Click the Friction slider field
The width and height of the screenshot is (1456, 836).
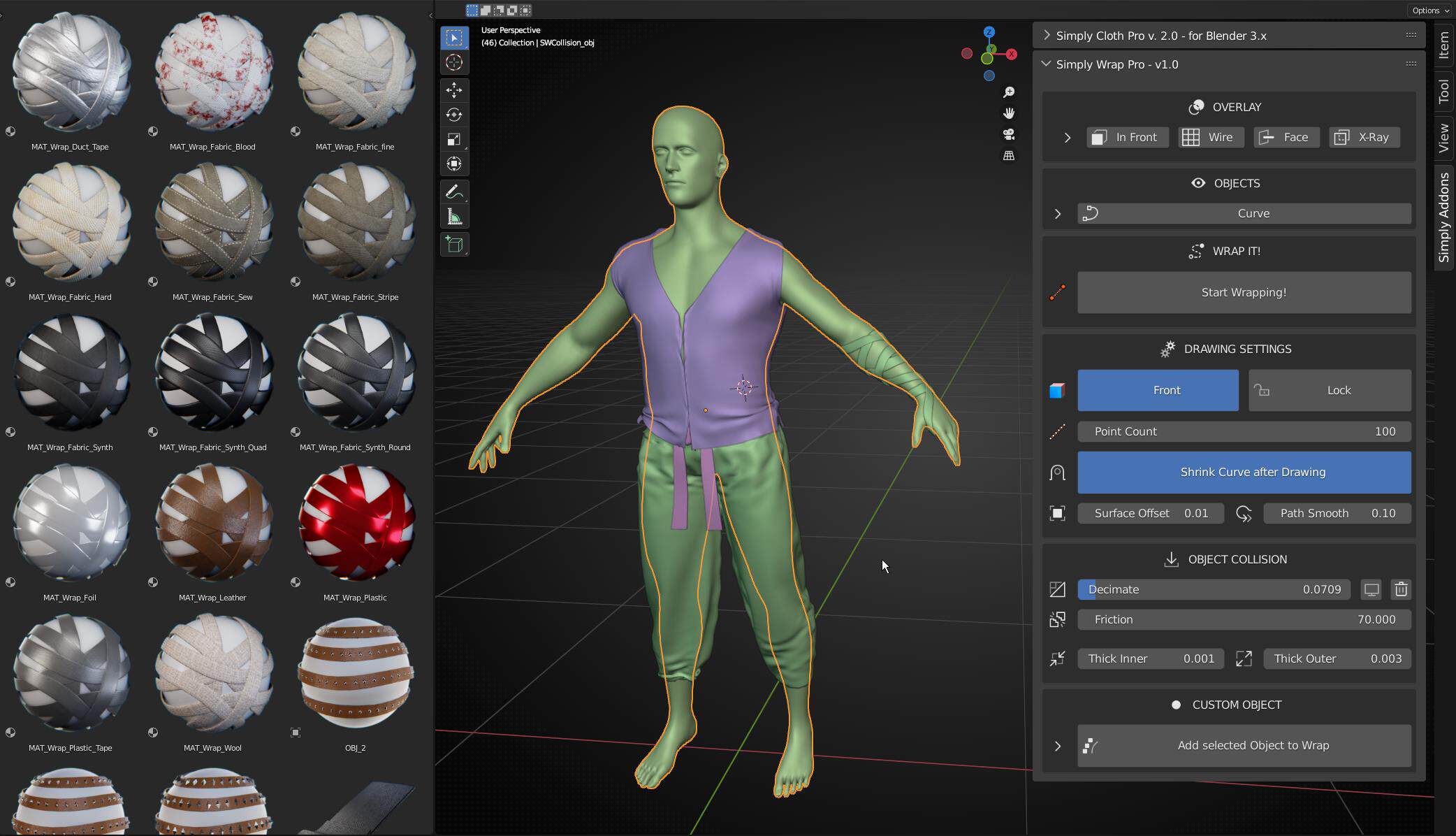1244,619
